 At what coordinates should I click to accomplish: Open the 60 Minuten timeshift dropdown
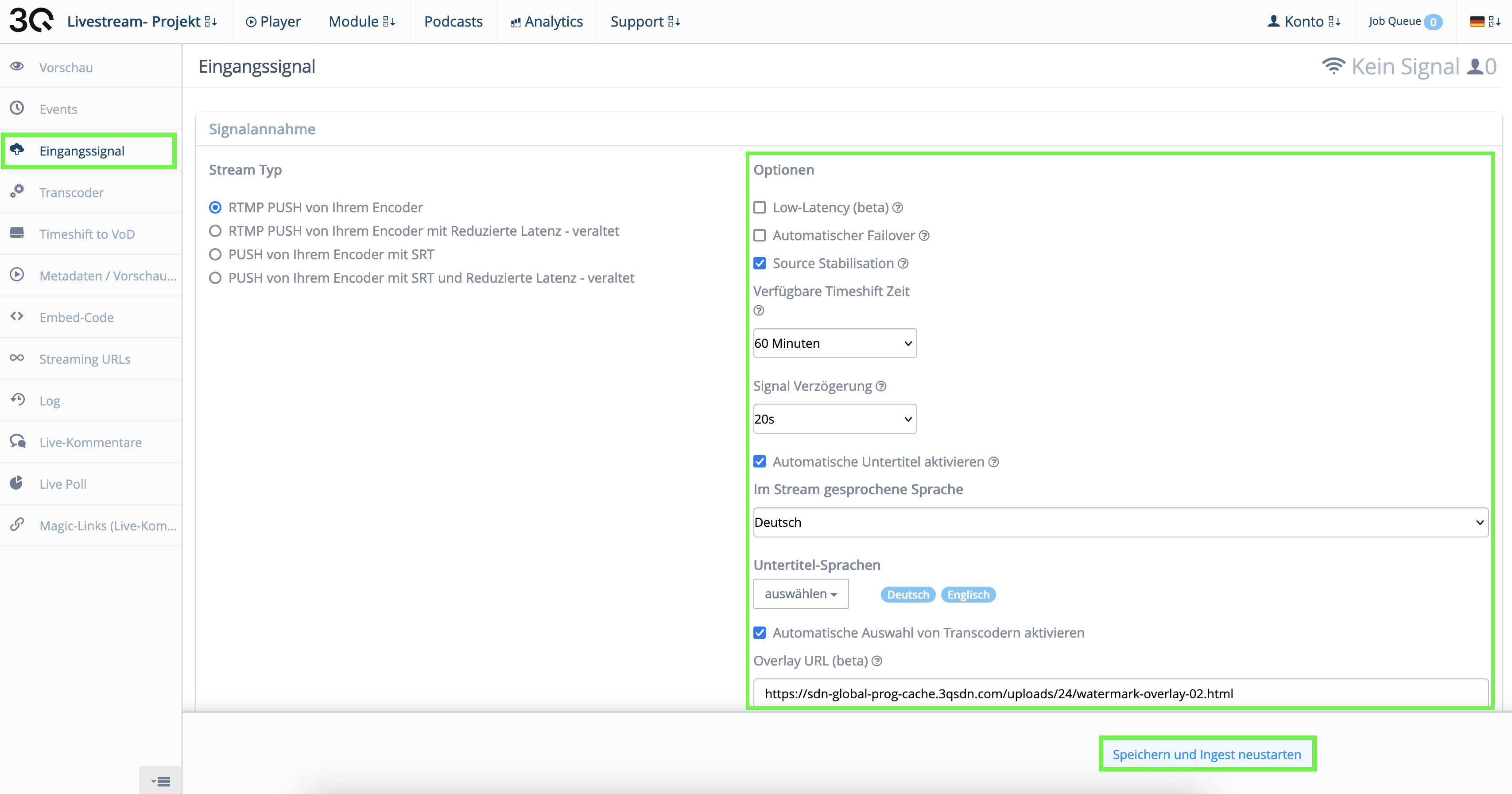(x=835, y=343)
